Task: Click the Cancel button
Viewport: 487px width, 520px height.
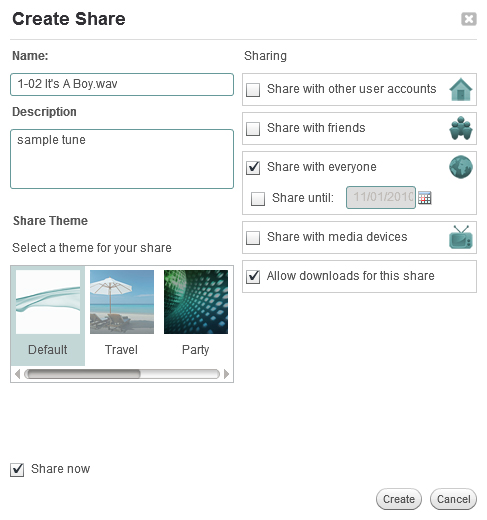Action: click(453, 499)
